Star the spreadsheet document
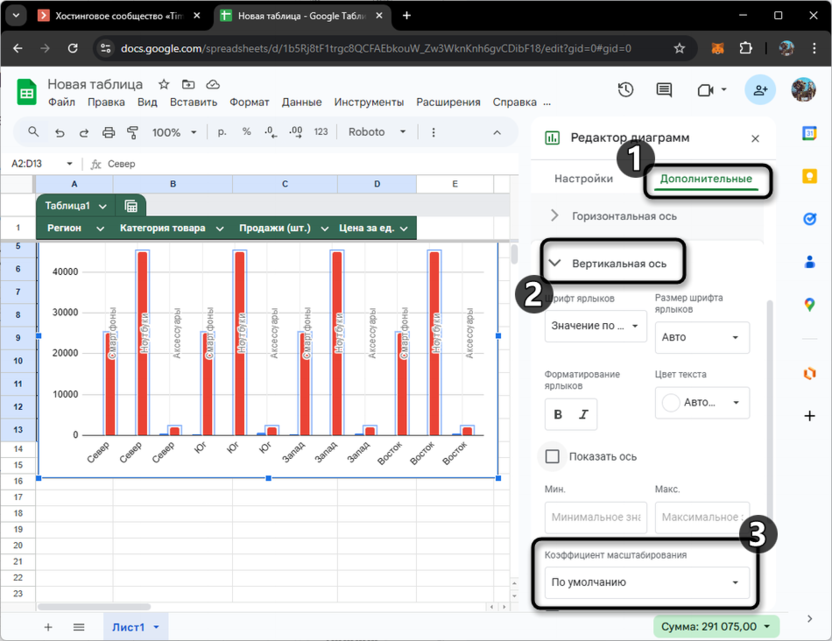The width and height of the screenshot is (832, 641). pyautogui.click(x=164, y=85)
